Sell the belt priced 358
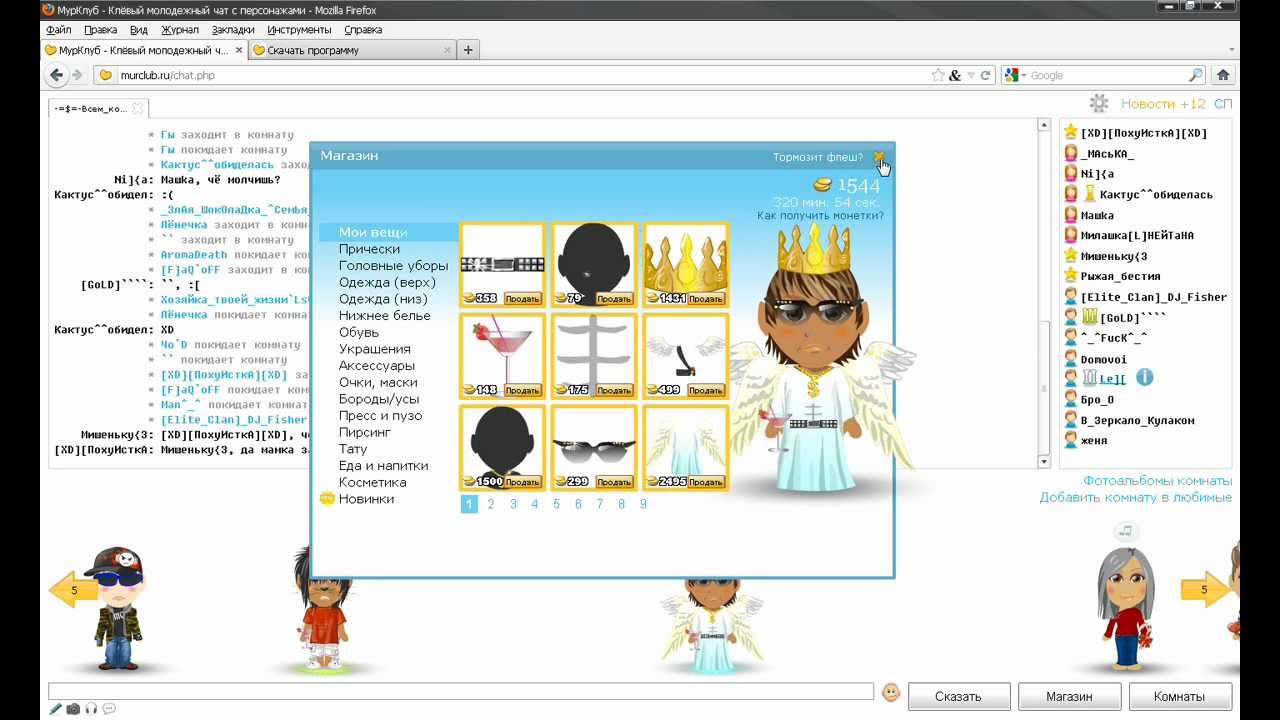The width and height of the screenshot is (1280, 720). (522, 299)
